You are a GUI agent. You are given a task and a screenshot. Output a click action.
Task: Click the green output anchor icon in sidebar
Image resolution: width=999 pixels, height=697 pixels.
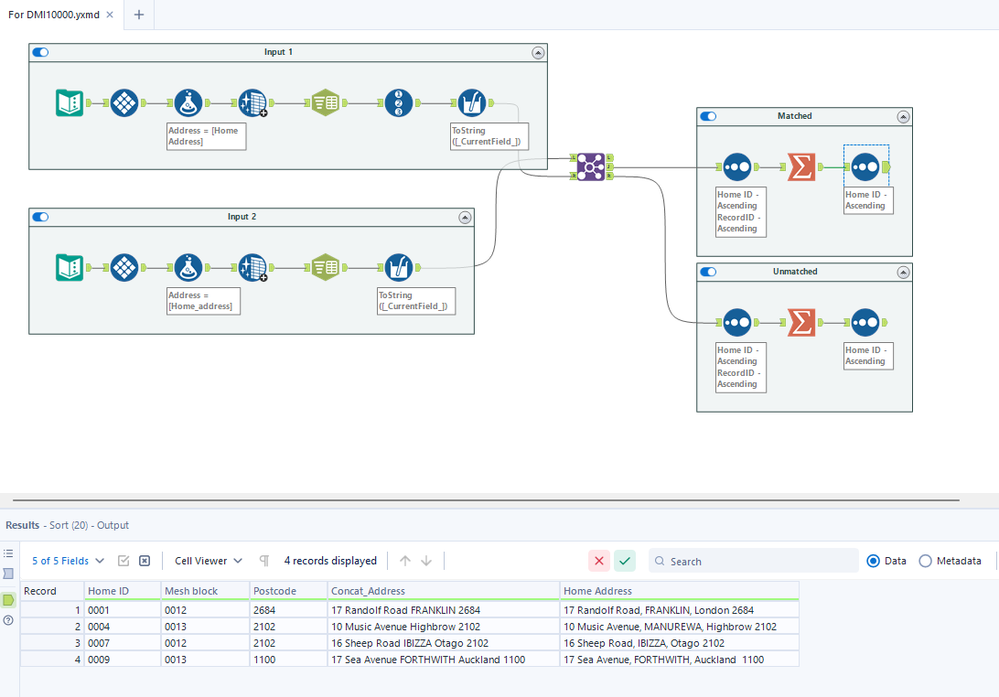[8, 600]
